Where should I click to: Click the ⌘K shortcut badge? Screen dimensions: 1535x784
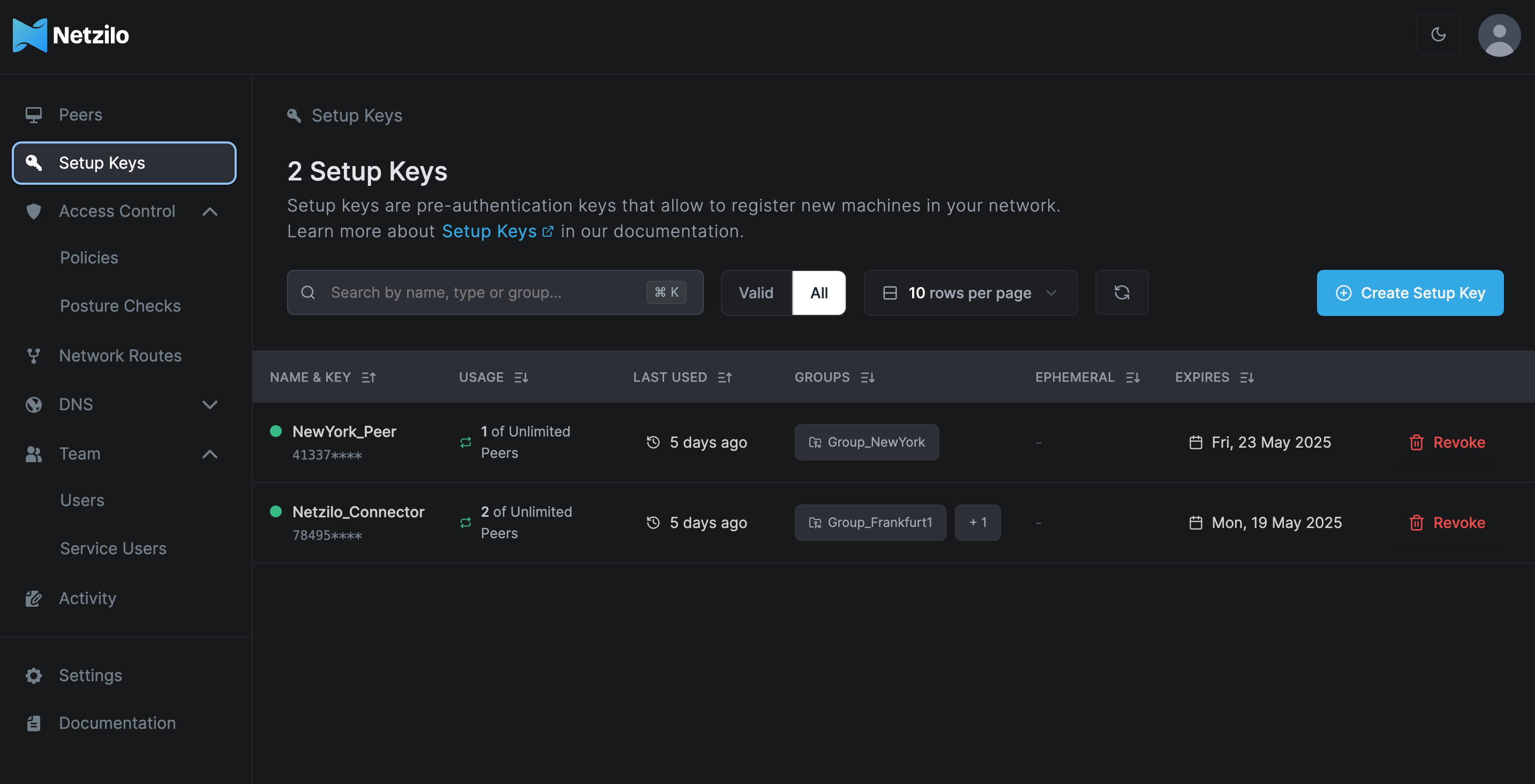point(666,292)
